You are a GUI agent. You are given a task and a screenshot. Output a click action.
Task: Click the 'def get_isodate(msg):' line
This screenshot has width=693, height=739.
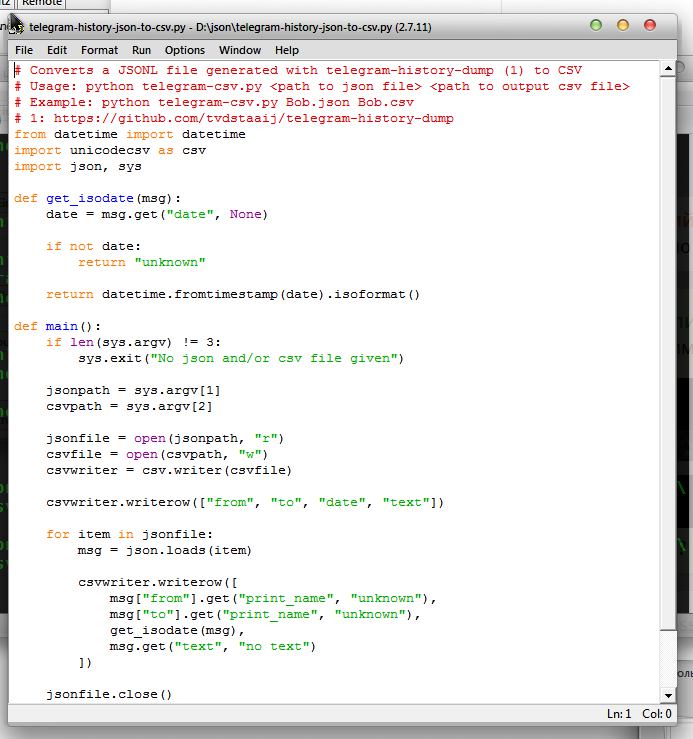(98, 198)
